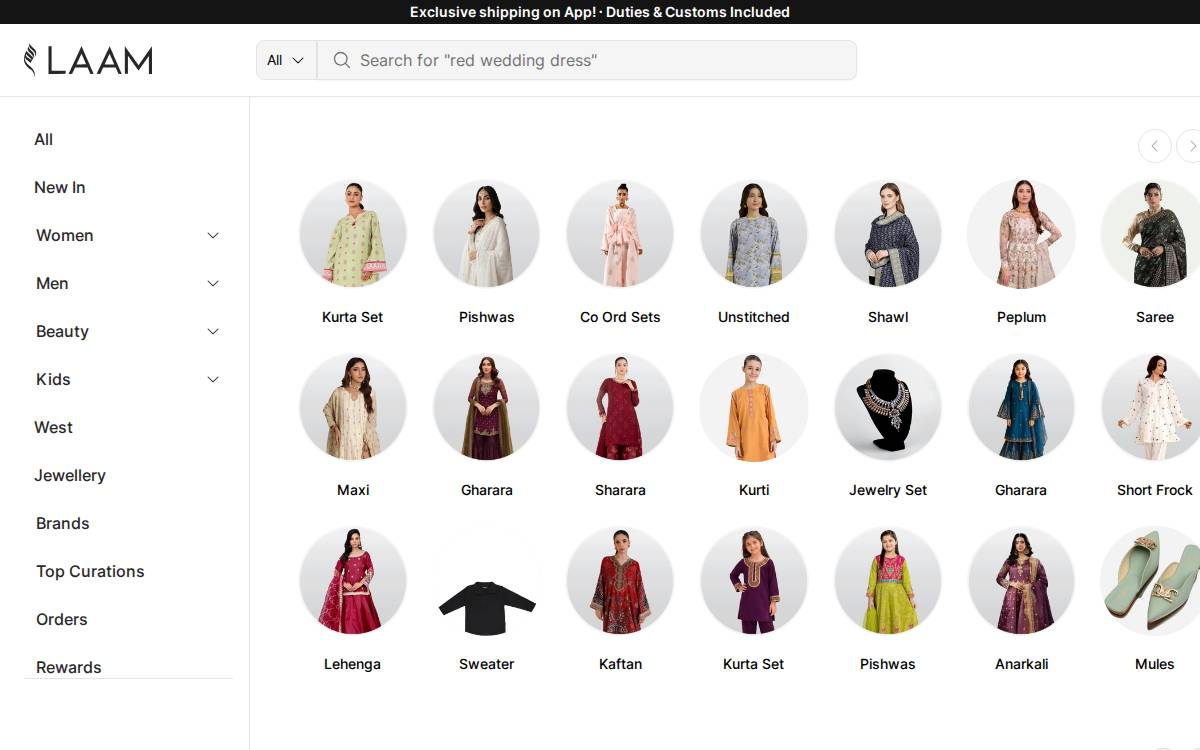Open the Lehenga category thumbnail
Viewport: 1200px width, 750px height.
(x=353, y=581)
